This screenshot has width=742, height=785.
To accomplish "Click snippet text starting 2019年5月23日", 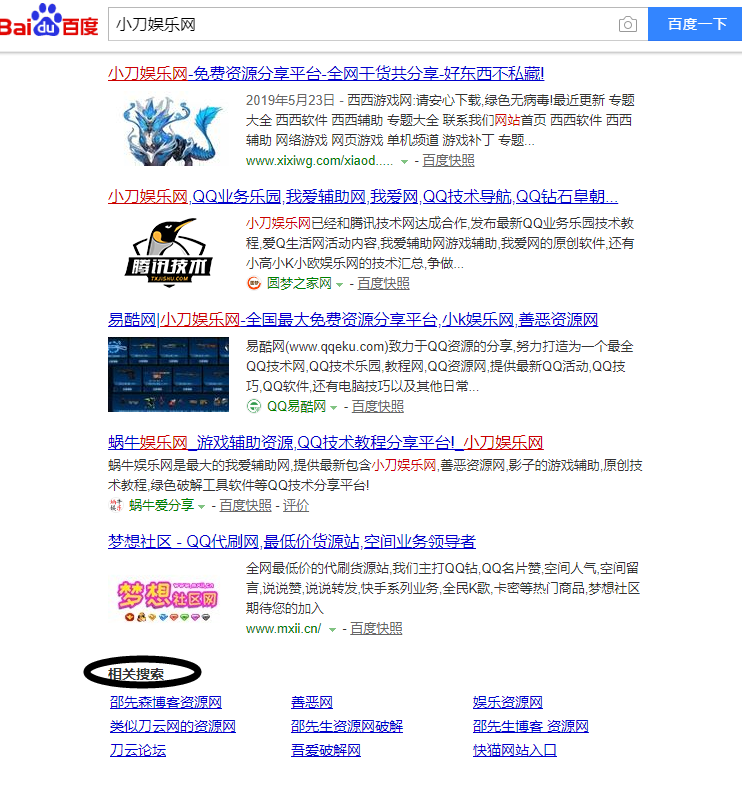I will coord(440,120).
